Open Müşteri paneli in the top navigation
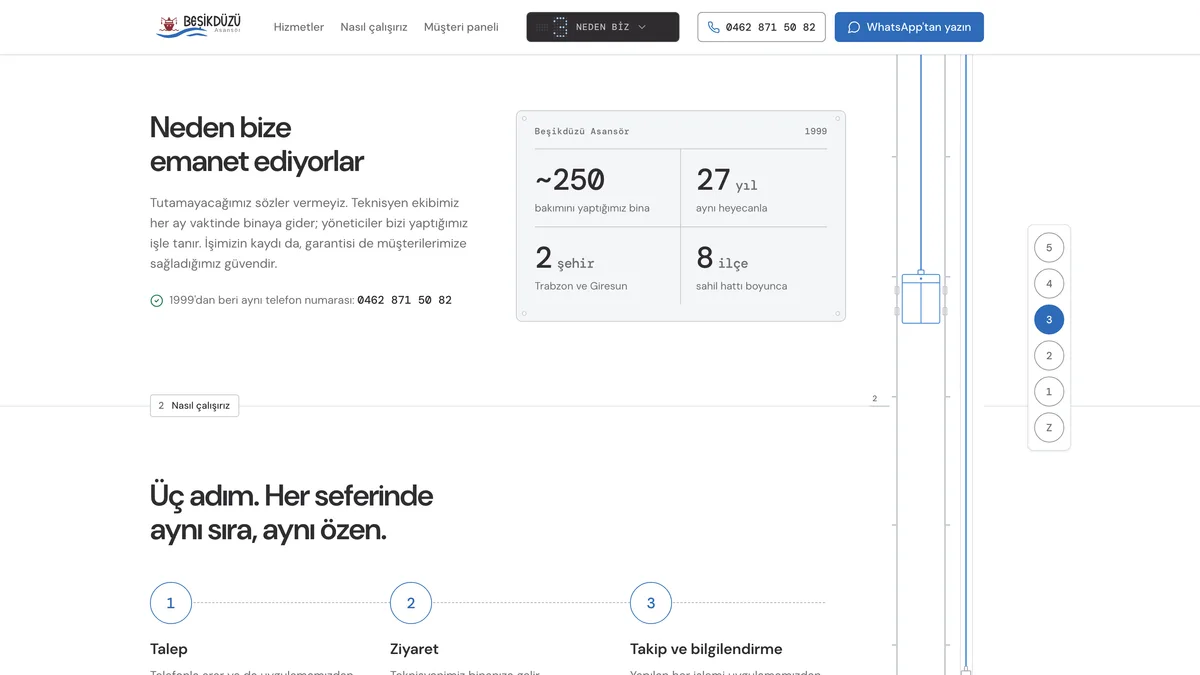Viewport: 1200px width, 675px height. click(x=461, y=27)
